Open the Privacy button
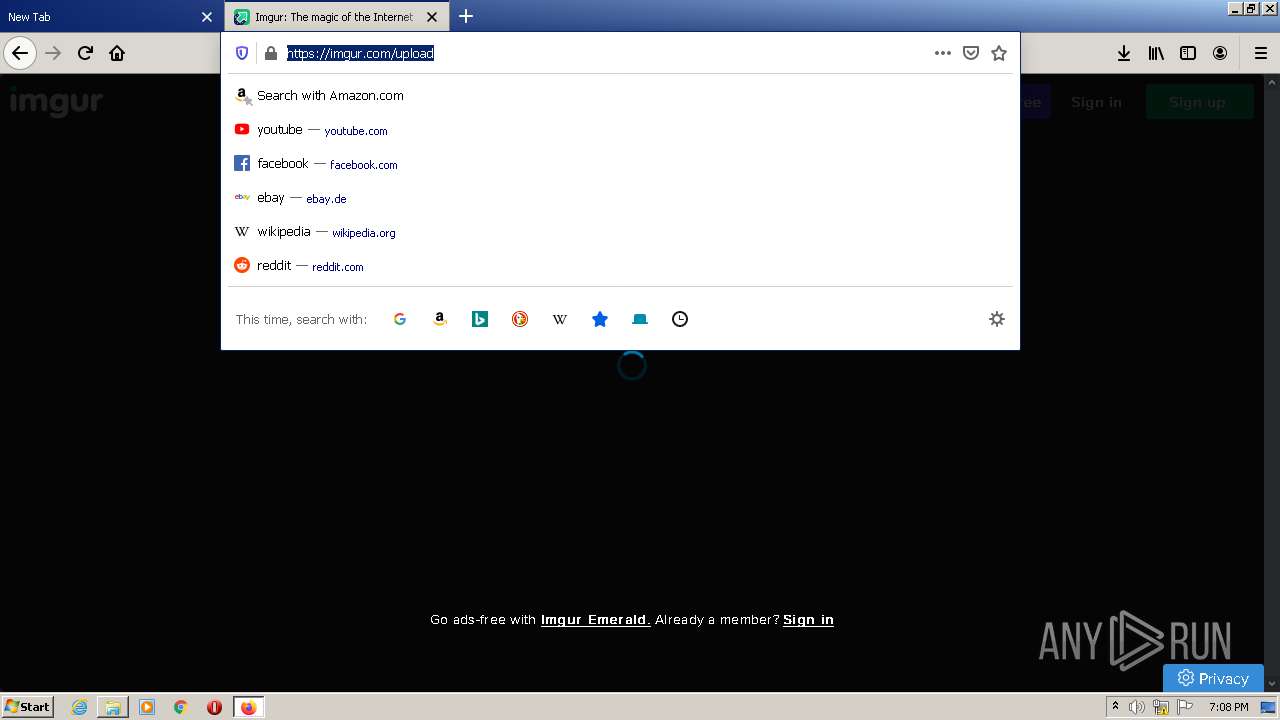Screen dimensions: 1280x720 pyautogui.click(x=1213, y=678)
